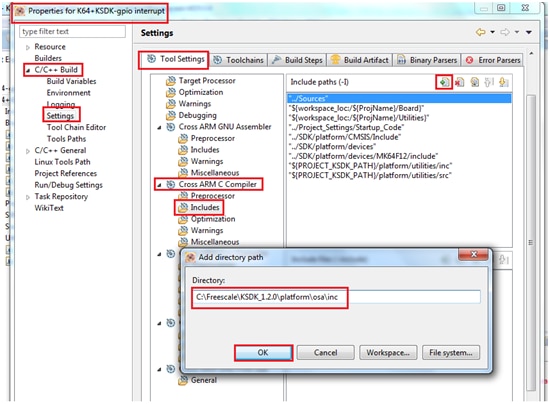Click the File system... button
Screen dimensions: 550x404
click(451, 352)
